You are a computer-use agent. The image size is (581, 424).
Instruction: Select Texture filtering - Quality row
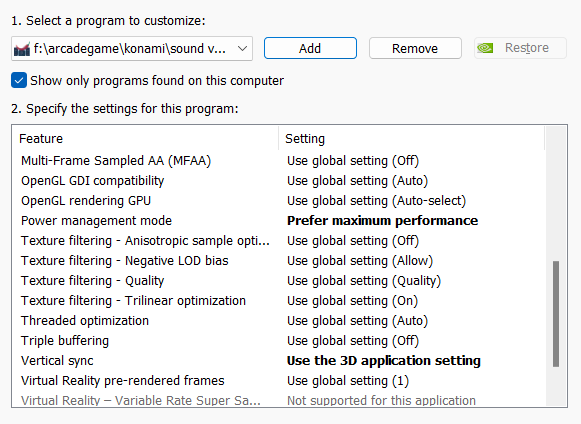click(279, 281)
